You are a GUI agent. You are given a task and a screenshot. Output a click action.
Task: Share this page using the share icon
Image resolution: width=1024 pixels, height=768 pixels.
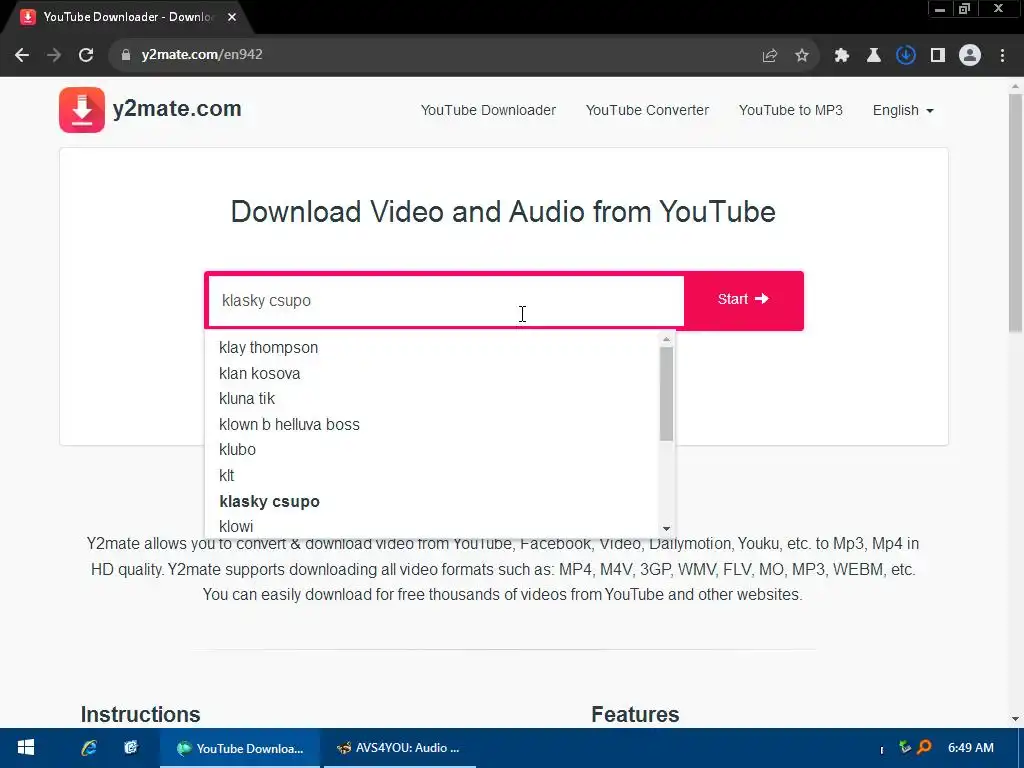click(x=770, y=56)
